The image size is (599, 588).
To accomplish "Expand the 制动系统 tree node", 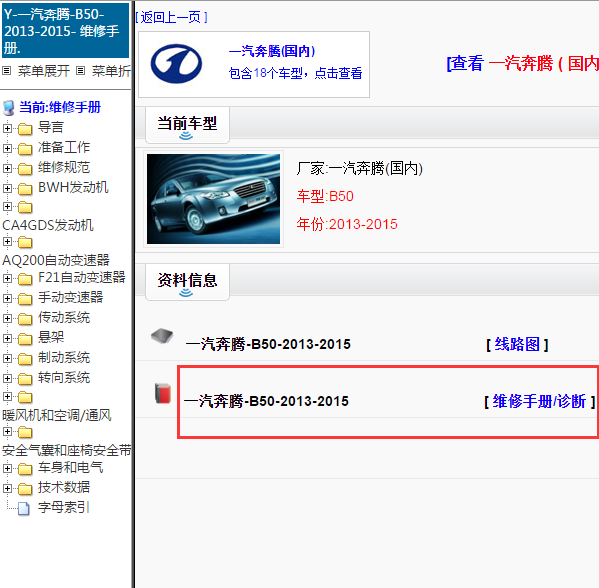I will click(x=7, y=358).
